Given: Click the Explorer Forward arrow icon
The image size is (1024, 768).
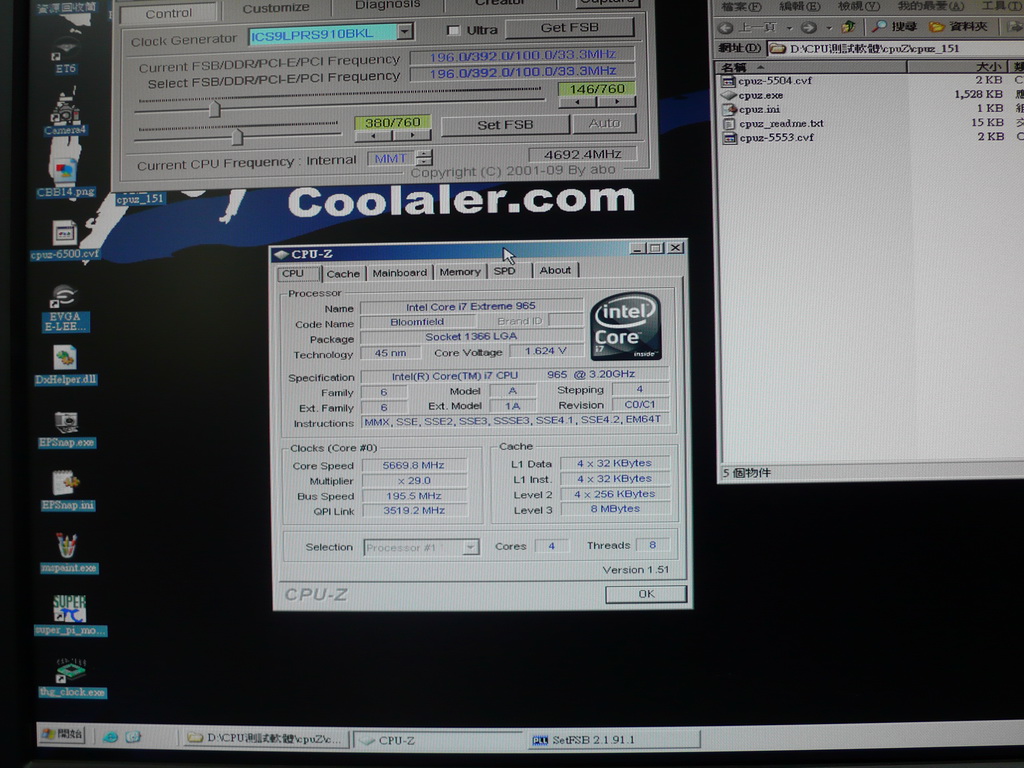Looking at the screenshot, I should tap(808, 27).
